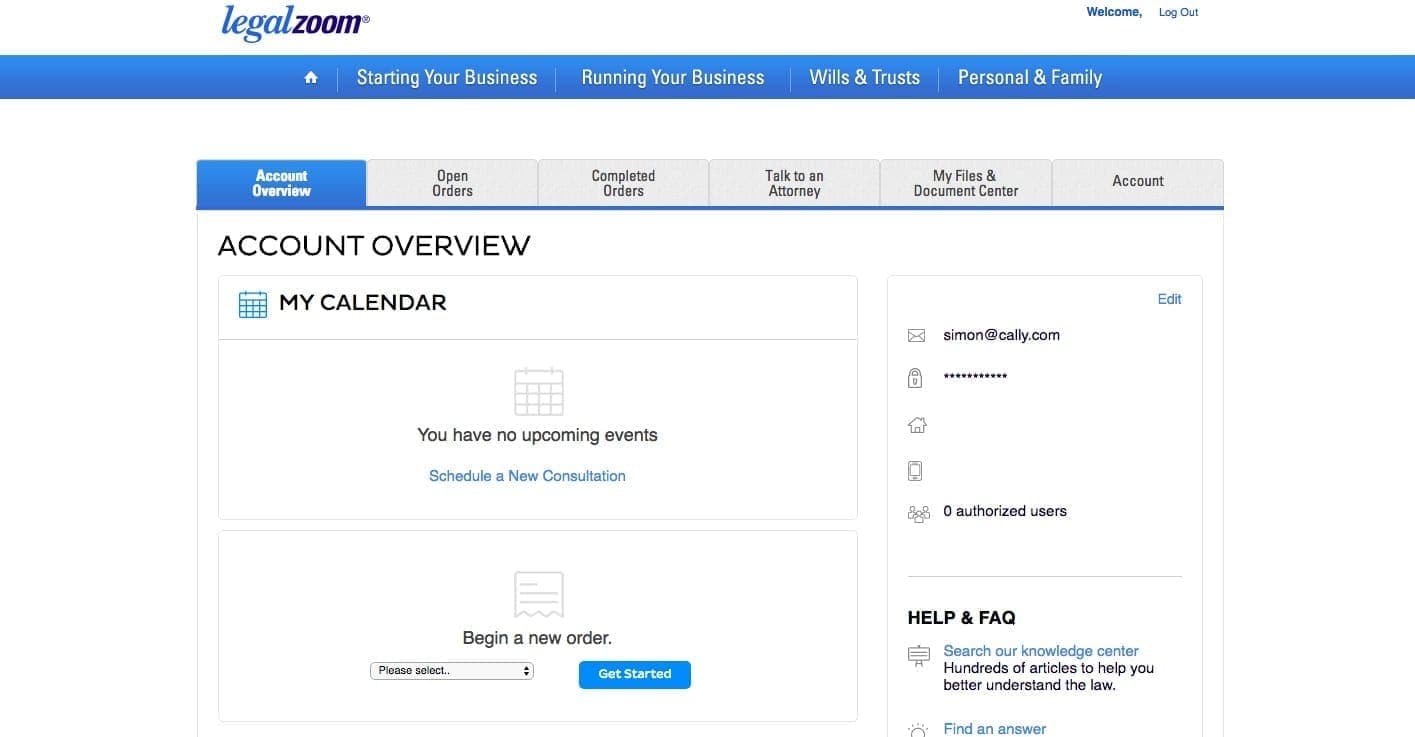
Task: Switch to the Account tab
Action: [1138, 183]
